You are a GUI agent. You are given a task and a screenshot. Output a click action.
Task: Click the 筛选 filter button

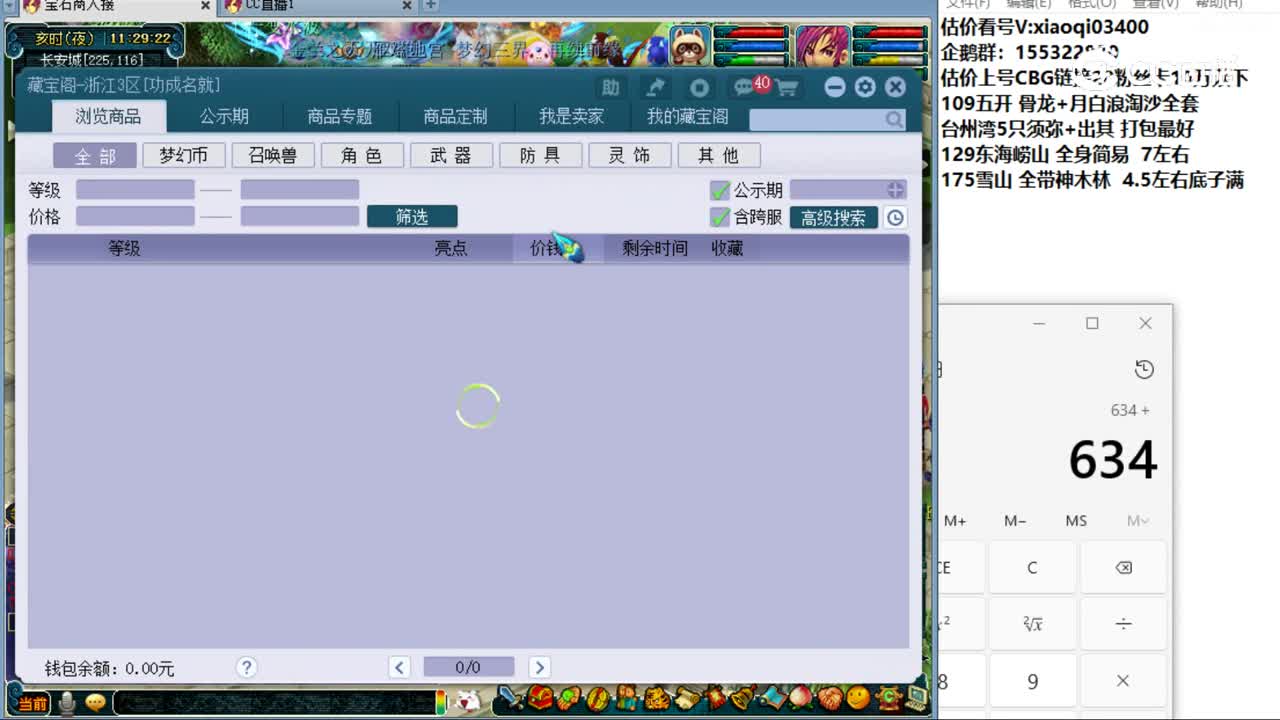point(412,216)
